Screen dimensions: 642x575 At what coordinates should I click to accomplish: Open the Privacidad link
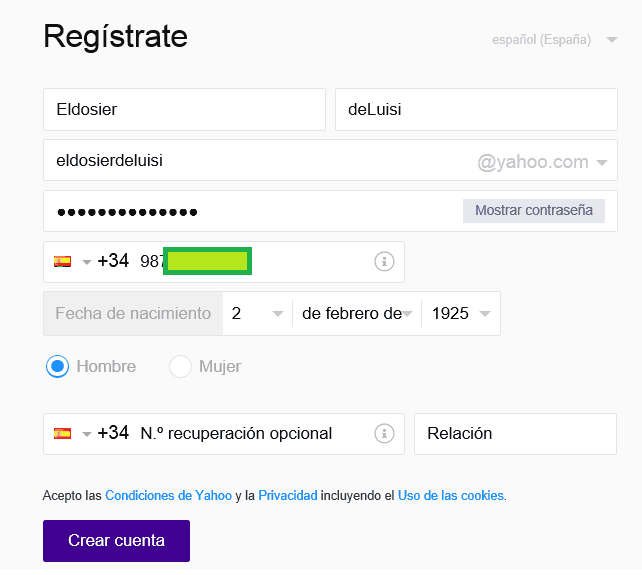point(287,495)
